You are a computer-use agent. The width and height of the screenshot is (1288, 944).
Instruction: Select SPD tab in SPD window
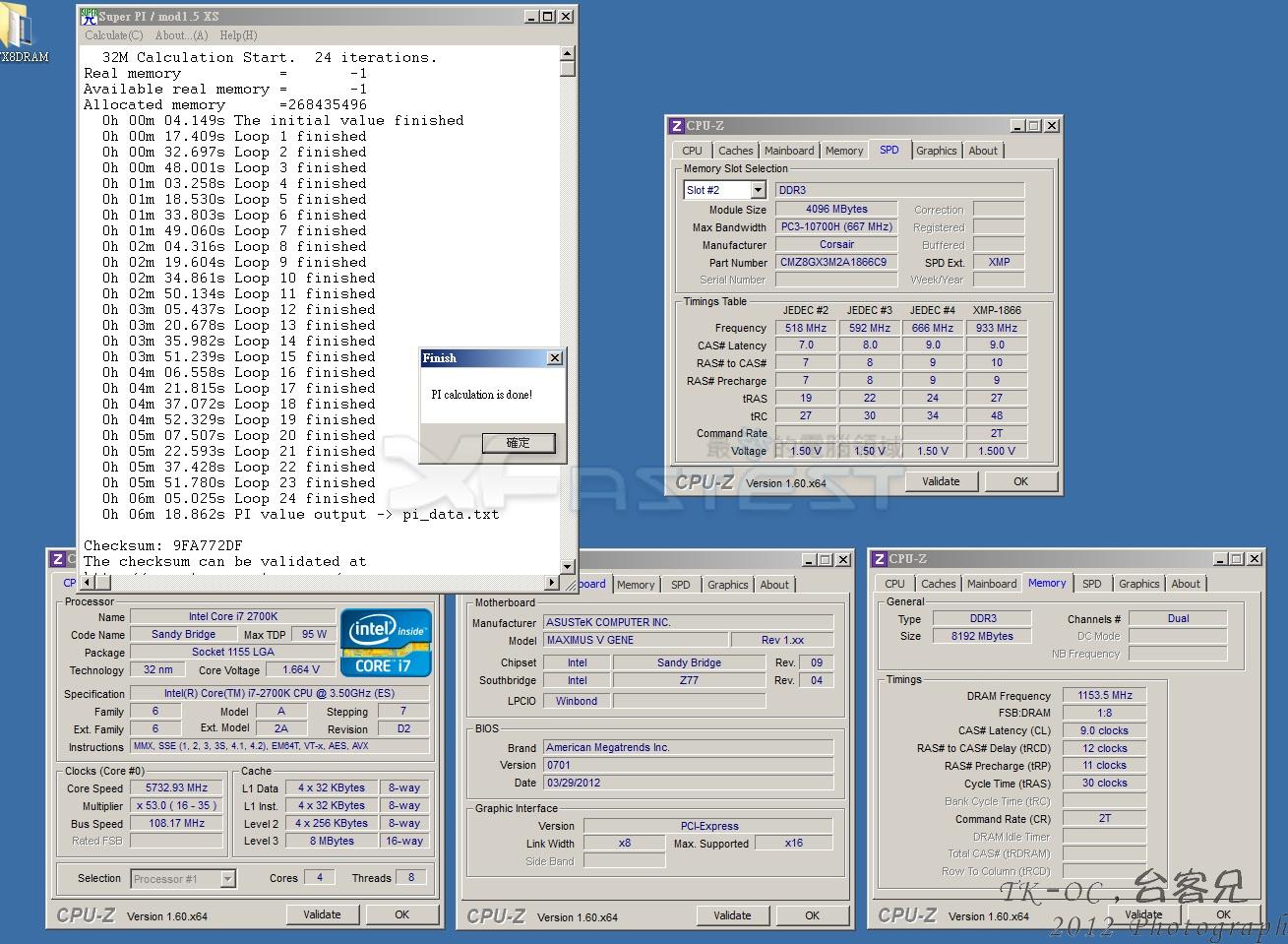pyautogui.click(x=889, y=150)
